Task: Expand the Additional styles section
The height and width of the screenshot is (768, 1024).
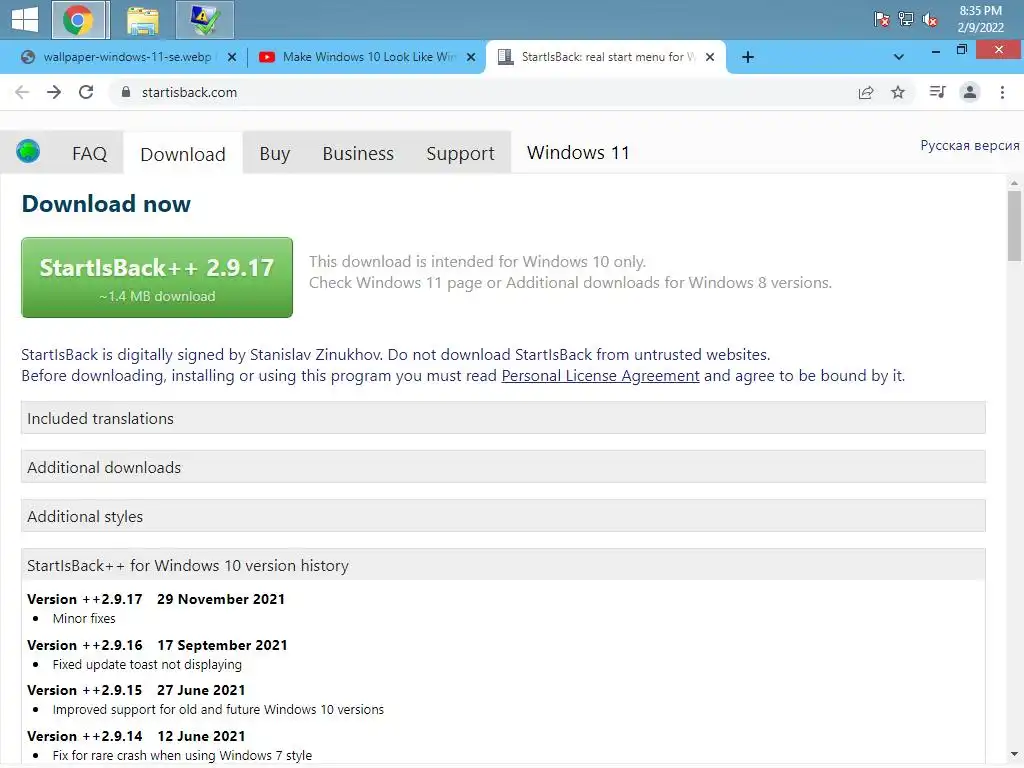Action: point(503,516)
